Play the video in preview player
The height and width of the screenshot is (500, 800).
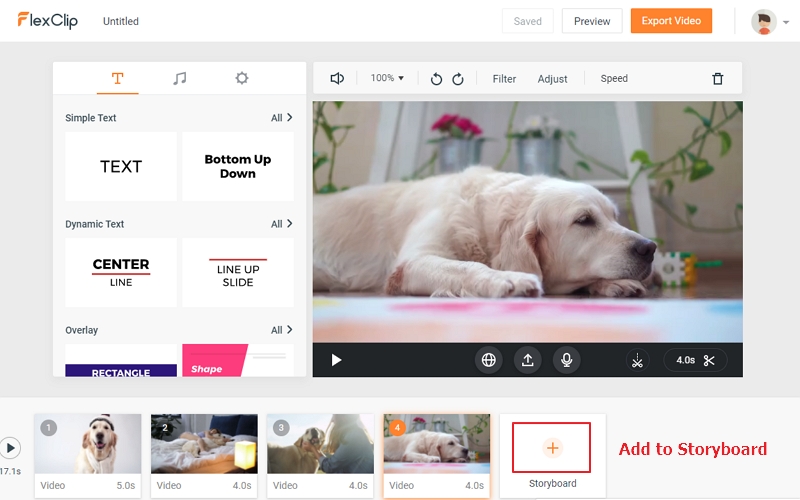(x=336, y=360)
